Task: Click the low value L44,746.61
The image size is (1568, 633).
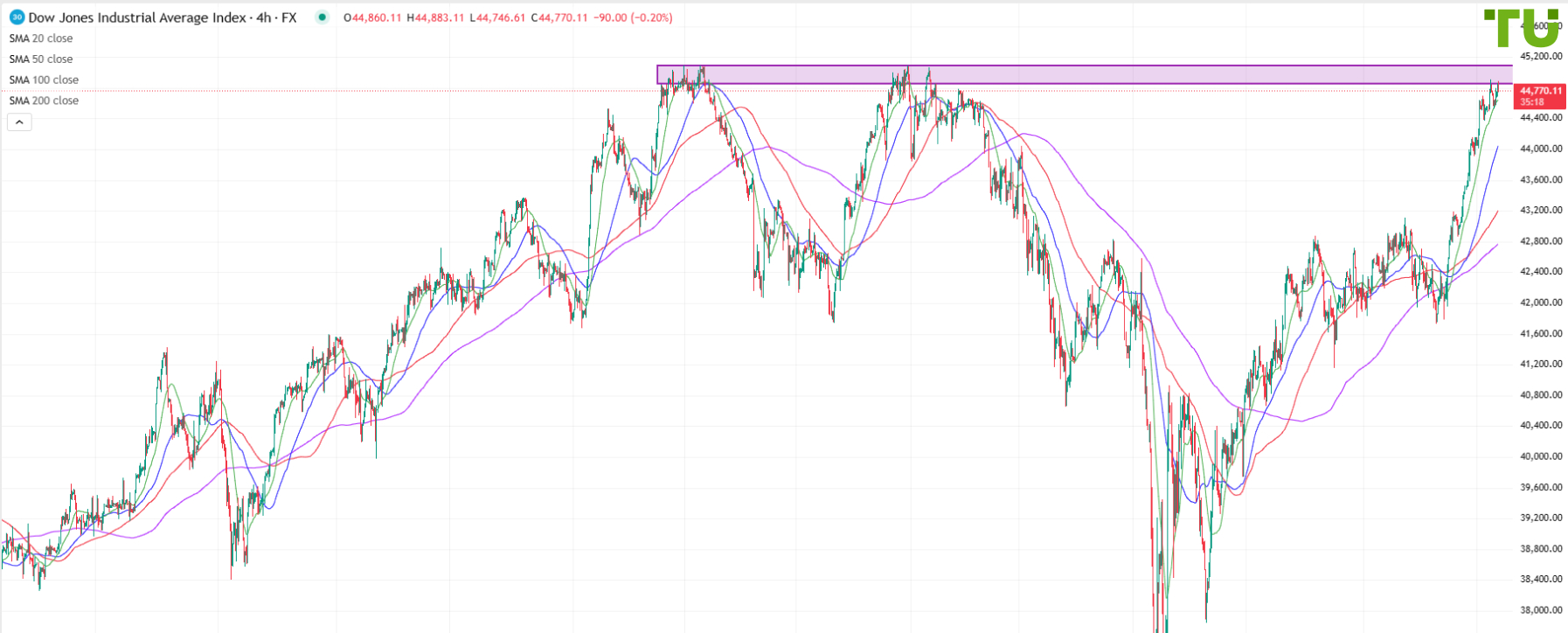Action: pos(497,17)
